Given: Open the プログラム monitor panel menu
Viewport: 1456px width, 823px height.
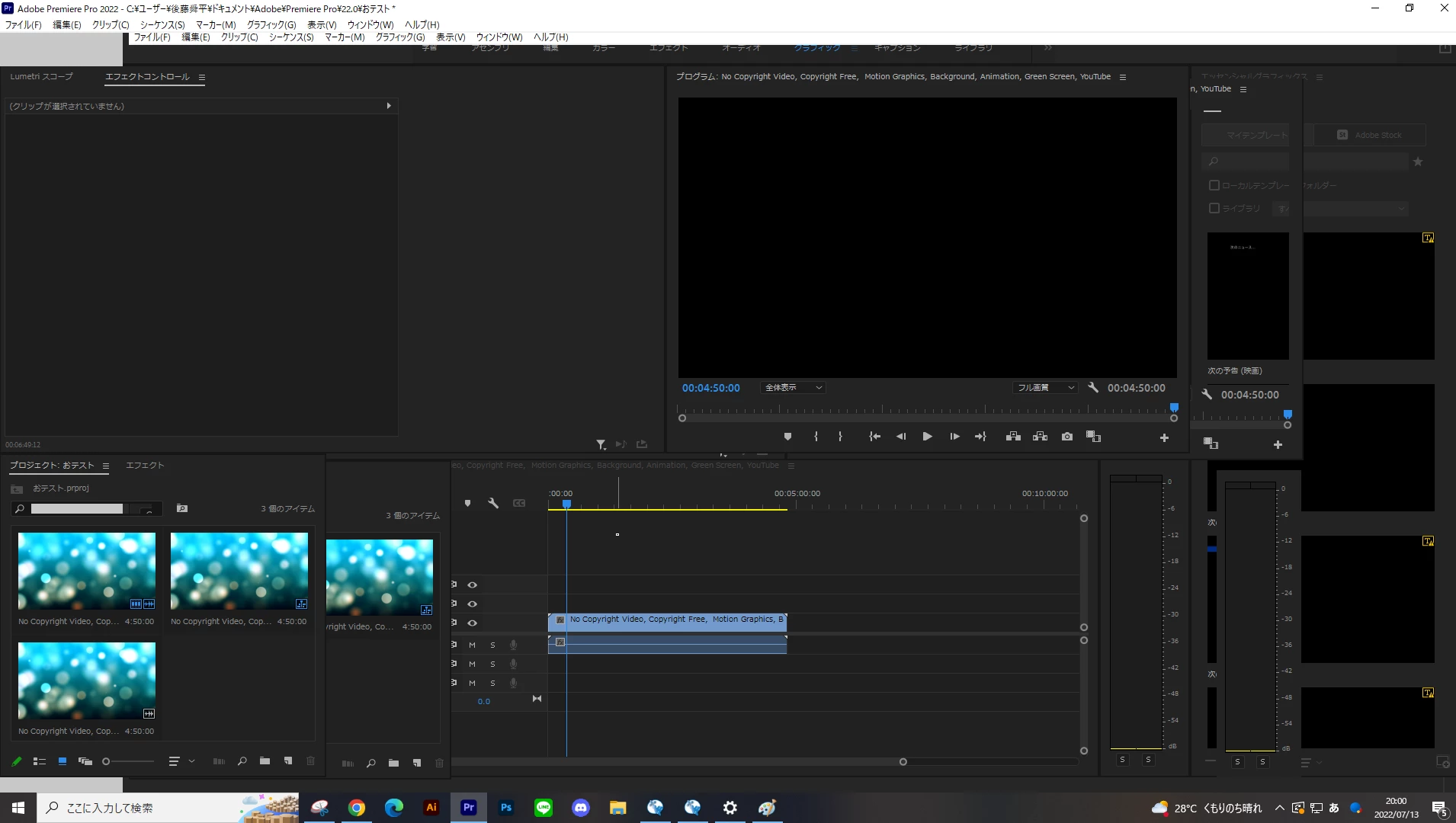Looking at the screenshot, I should pos(1123,77).
